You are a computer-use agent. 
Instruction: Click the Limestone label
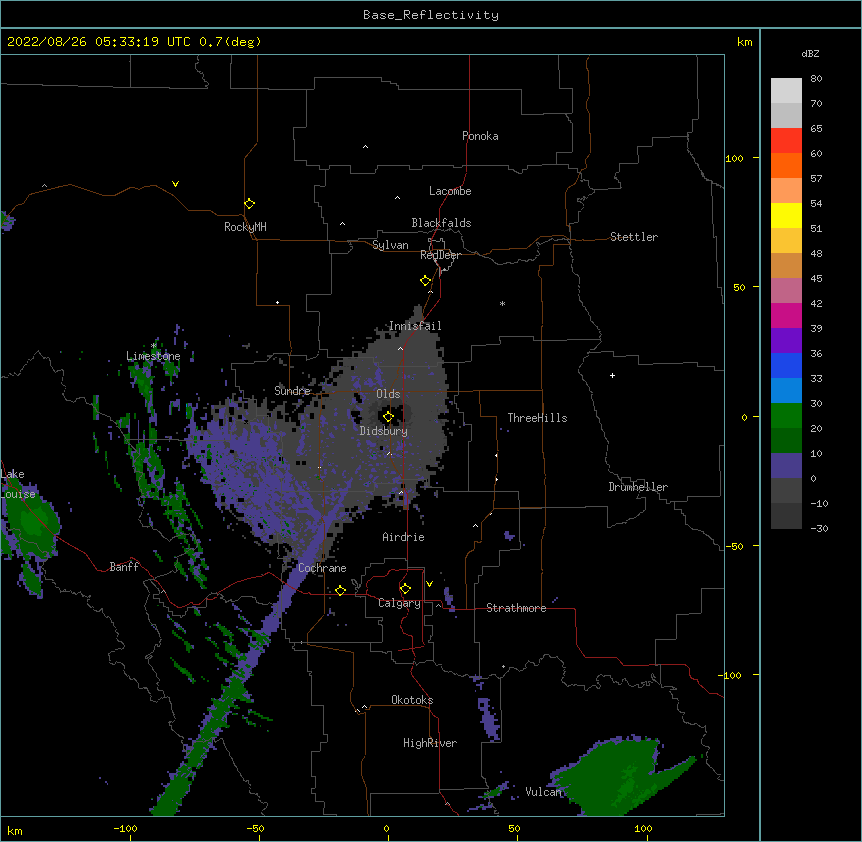click(x=153, y=356)
